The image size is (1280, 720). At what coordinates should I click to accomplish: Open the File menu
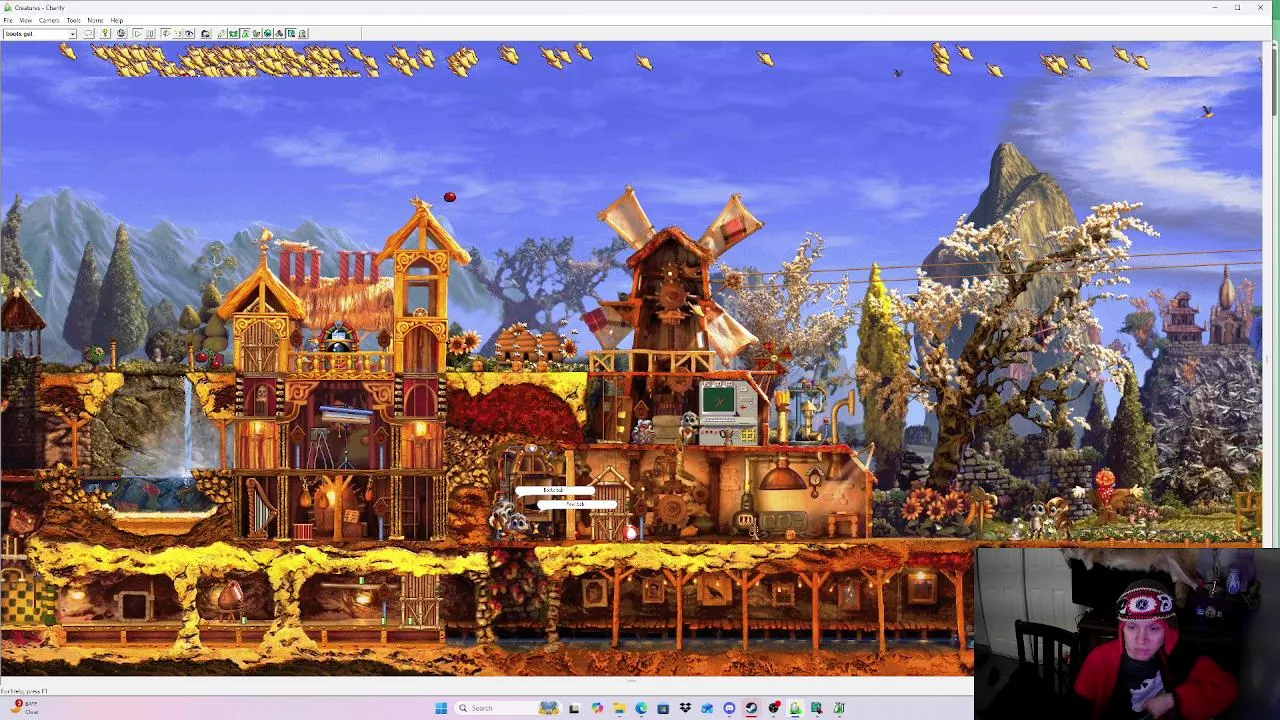[x=8, y=20]
